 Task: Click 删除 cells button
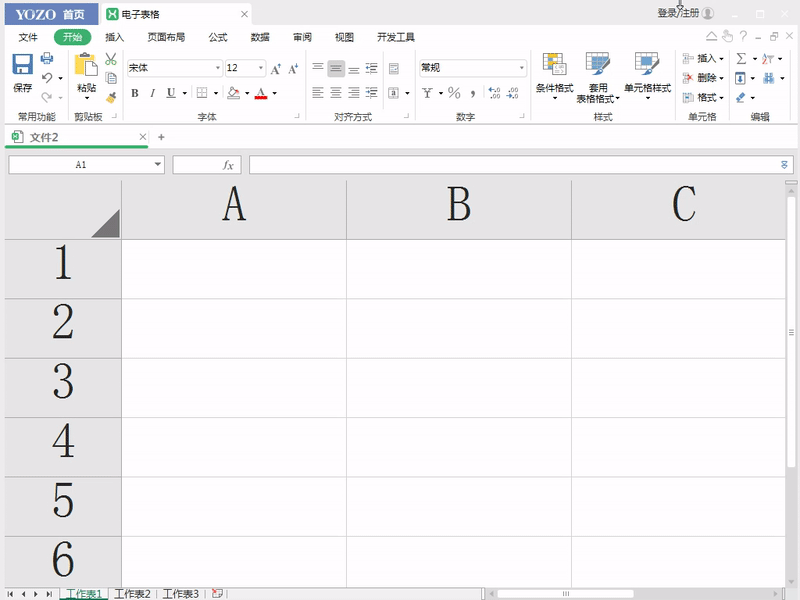click(x=703, y=78)
